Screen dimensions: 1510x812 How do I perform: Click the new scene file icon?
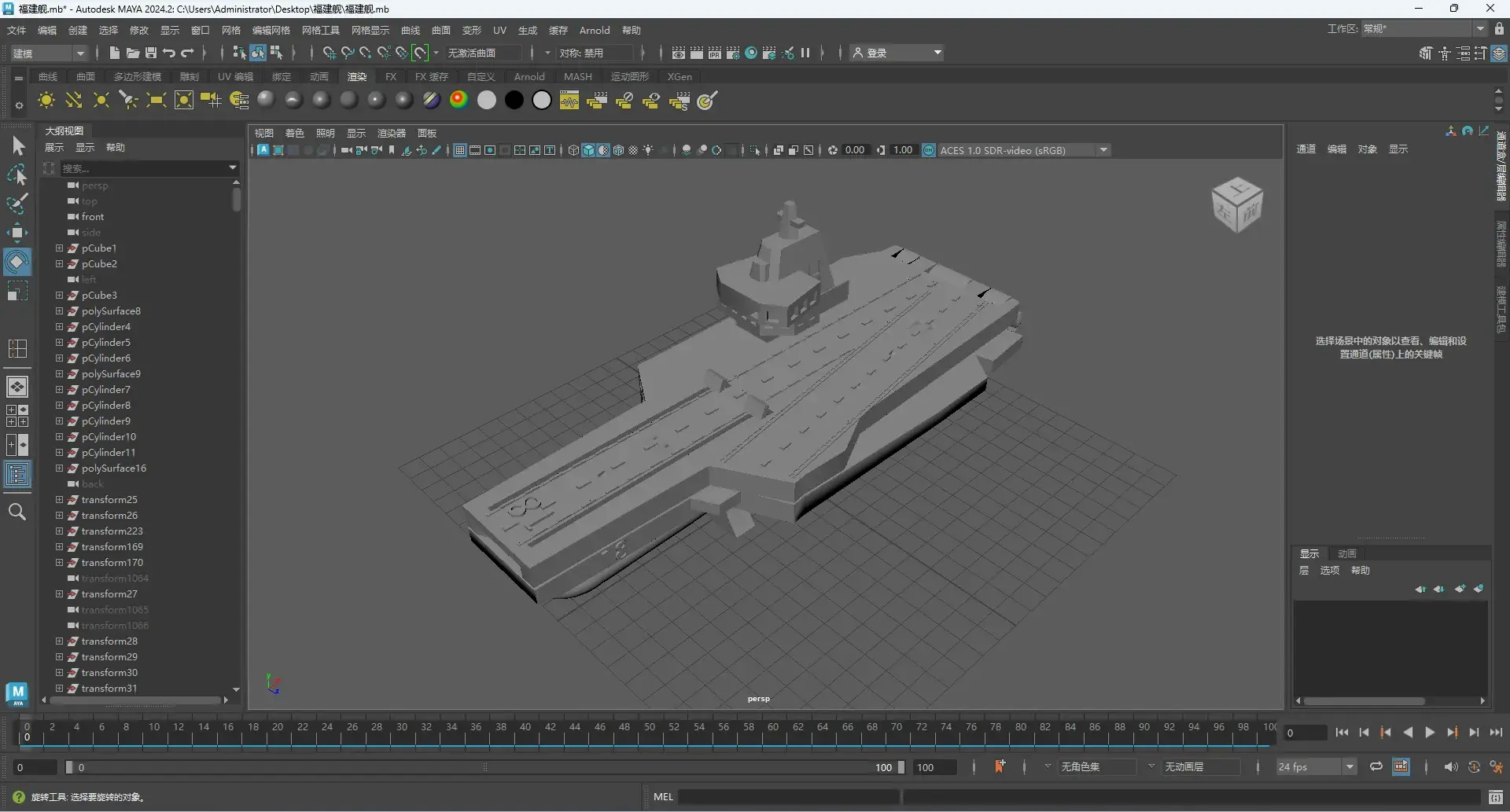pyautogui.click(x=115, y=53)
